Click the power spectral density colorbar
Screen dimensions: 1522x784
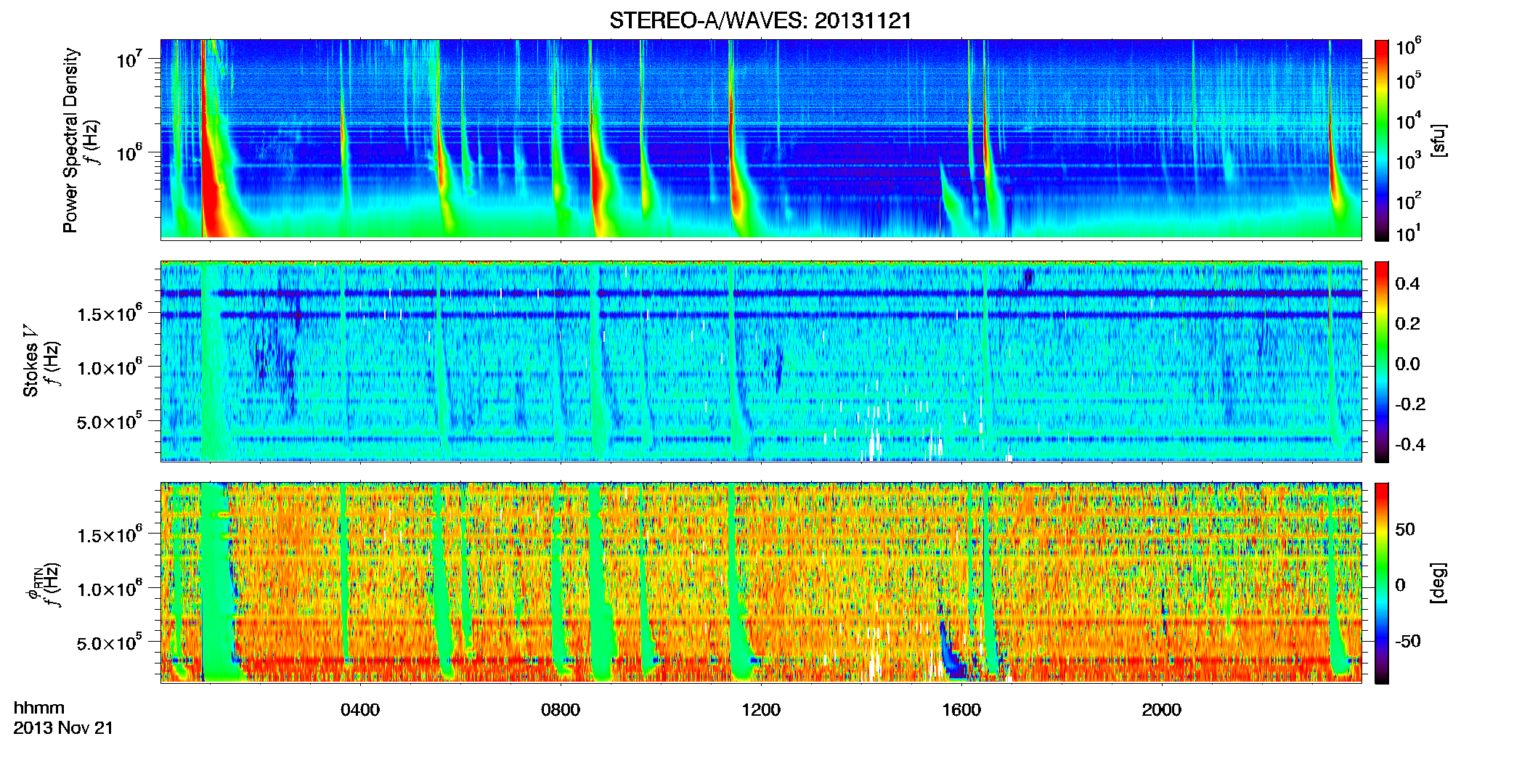coord(1382,140)
